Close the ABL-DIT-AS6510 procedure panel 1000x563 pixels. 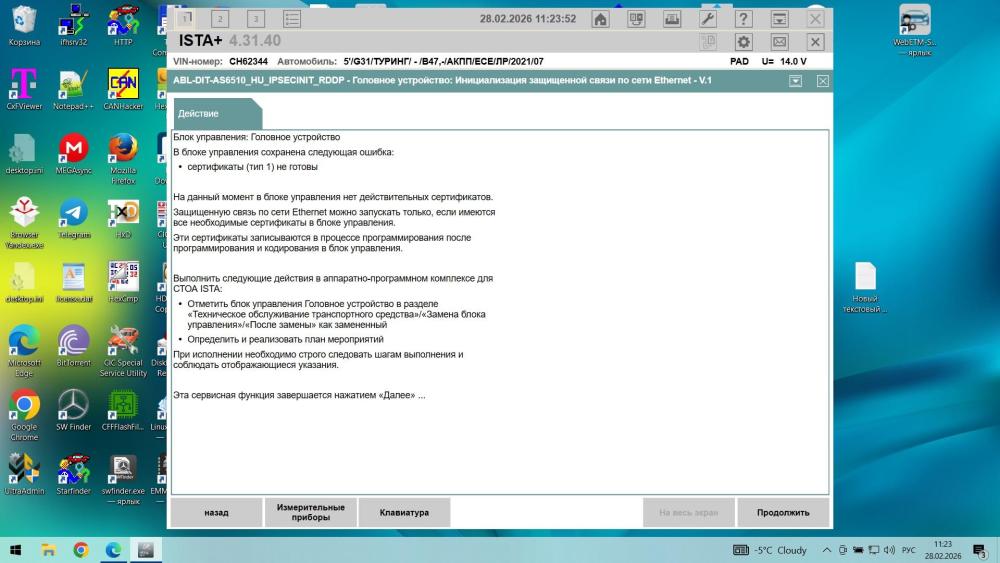pos(823,81)
